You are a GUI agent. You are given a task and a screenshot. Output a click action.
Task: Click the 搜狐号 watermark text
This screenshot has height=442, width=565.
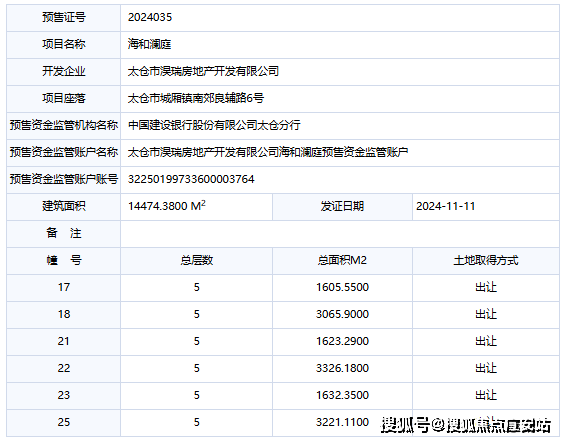405,425
